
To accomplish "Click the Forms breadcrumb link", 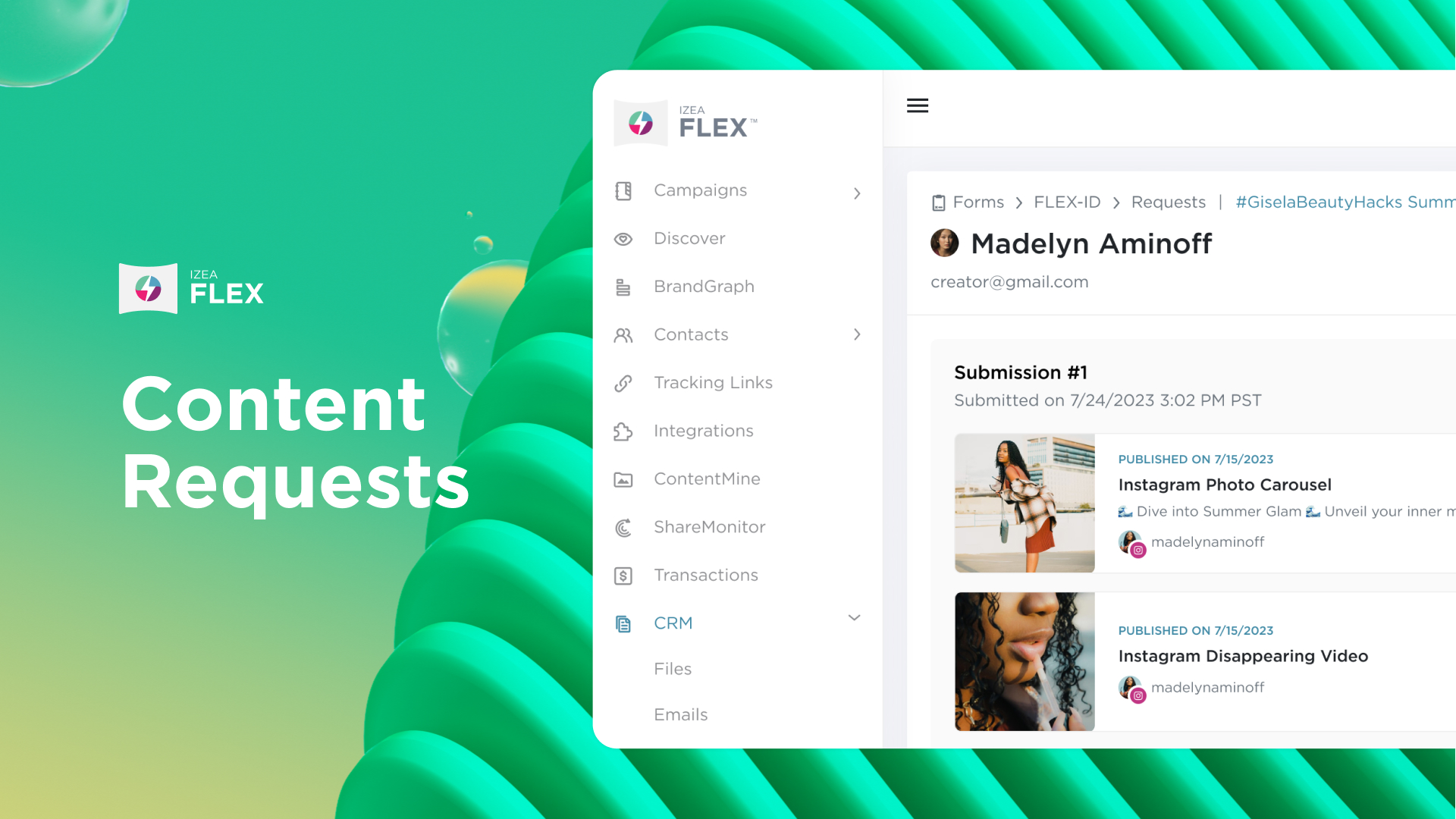I will [978, 202].
